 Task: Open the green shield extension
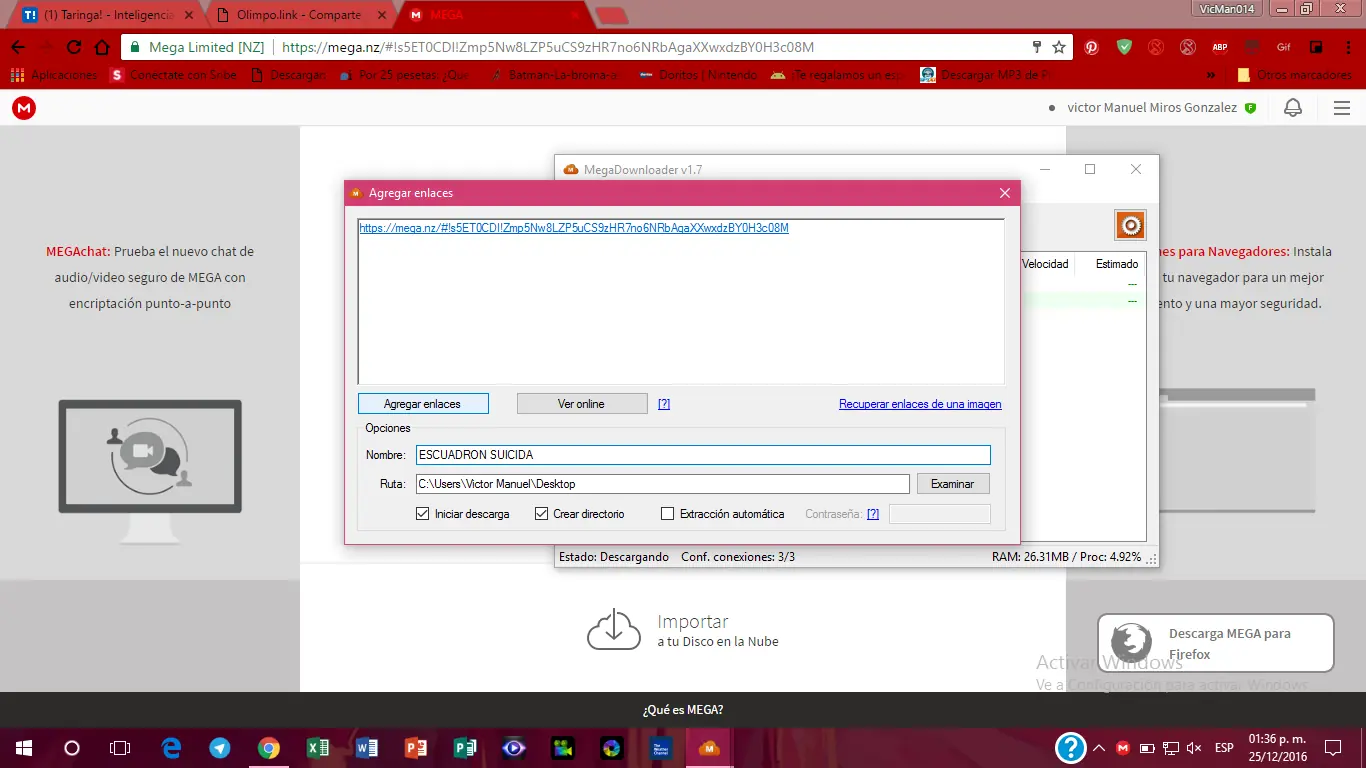click(x=1124, y=47)
